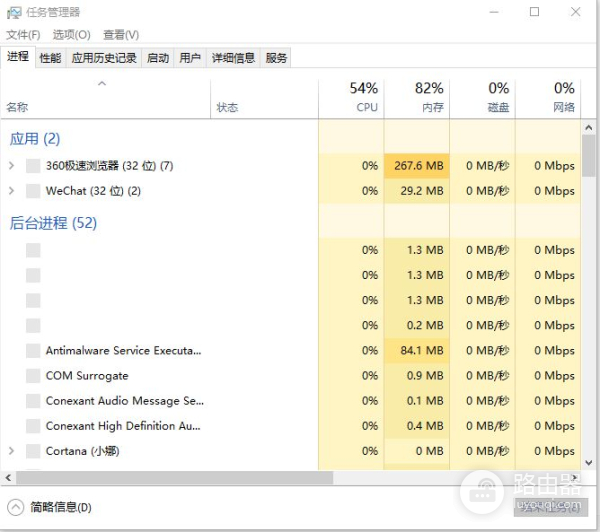Click the 简略信息 collapse arrow icon

[x=15, y=508]
